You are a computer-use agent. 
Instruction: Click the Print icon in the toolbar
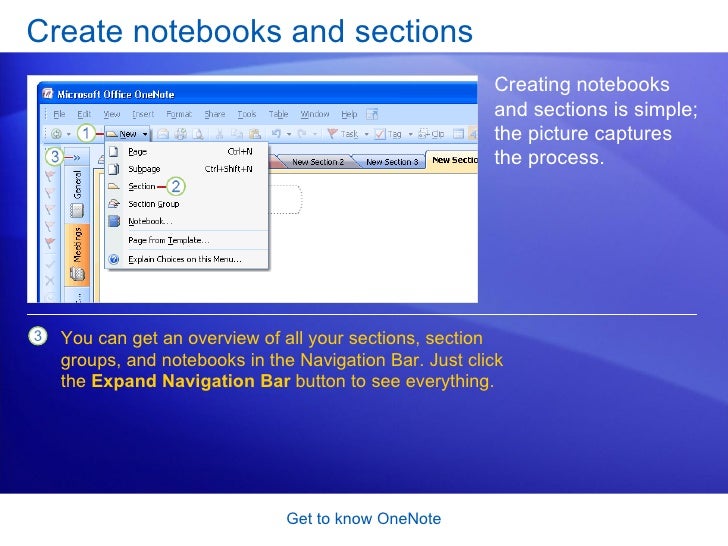click(x=181, y=134)
